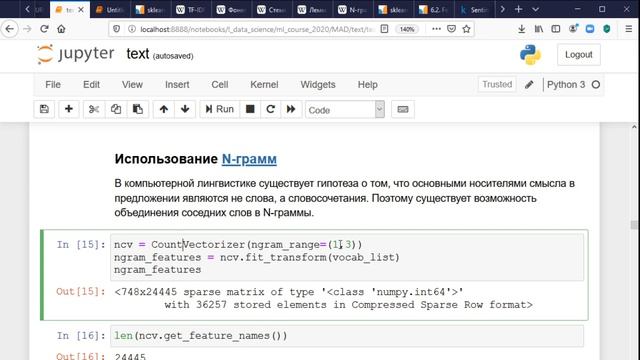
Task: Restart kernel and run all cells
Action: click(291, 109)
